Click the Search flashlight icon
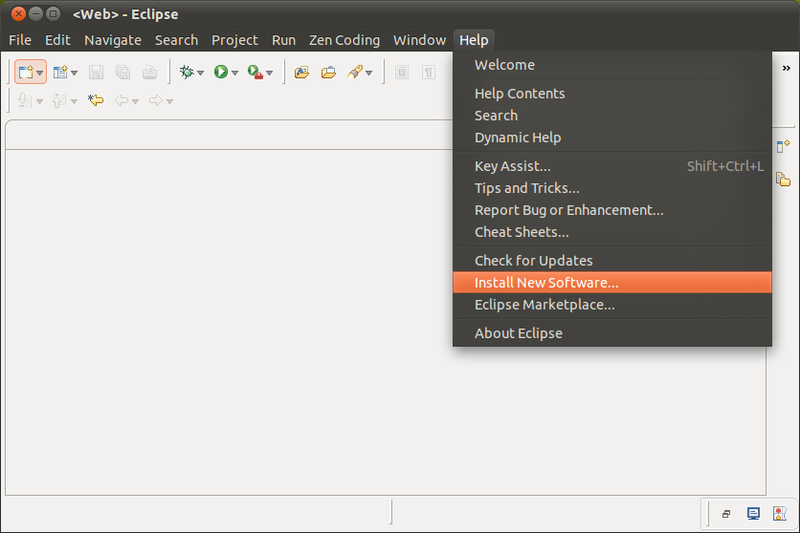 [x=355, y=72]
